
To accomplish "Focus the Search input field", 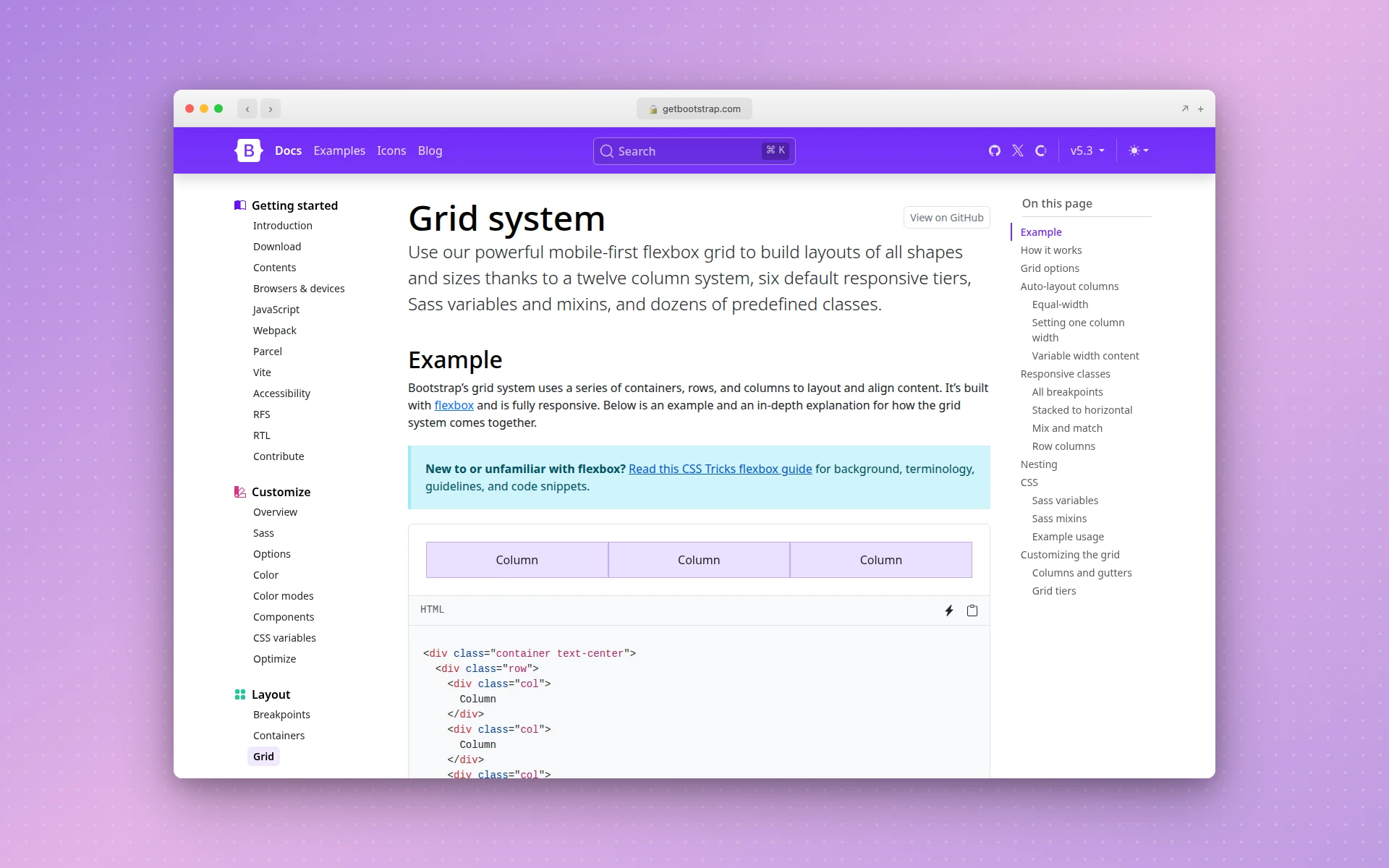I will [694, 151].
